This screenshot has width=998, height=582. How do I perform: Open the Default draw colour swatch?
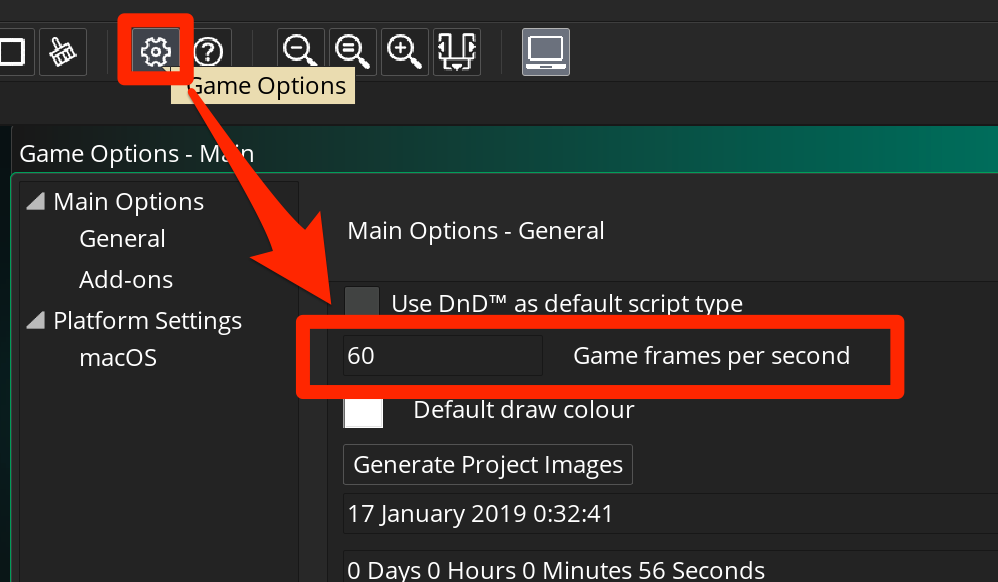(363, 411)
